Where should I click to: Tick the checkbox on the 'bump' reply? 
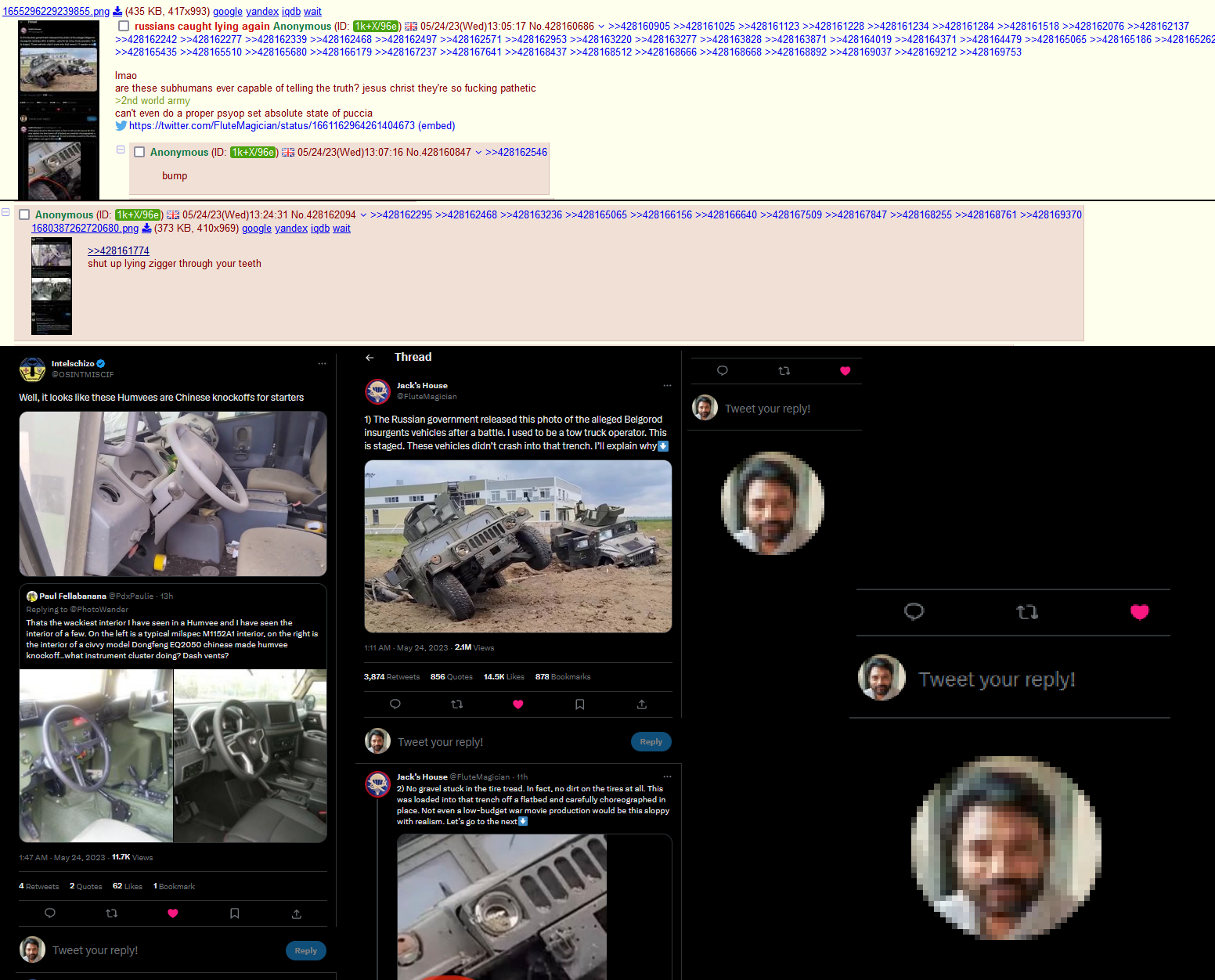(139, 153)
